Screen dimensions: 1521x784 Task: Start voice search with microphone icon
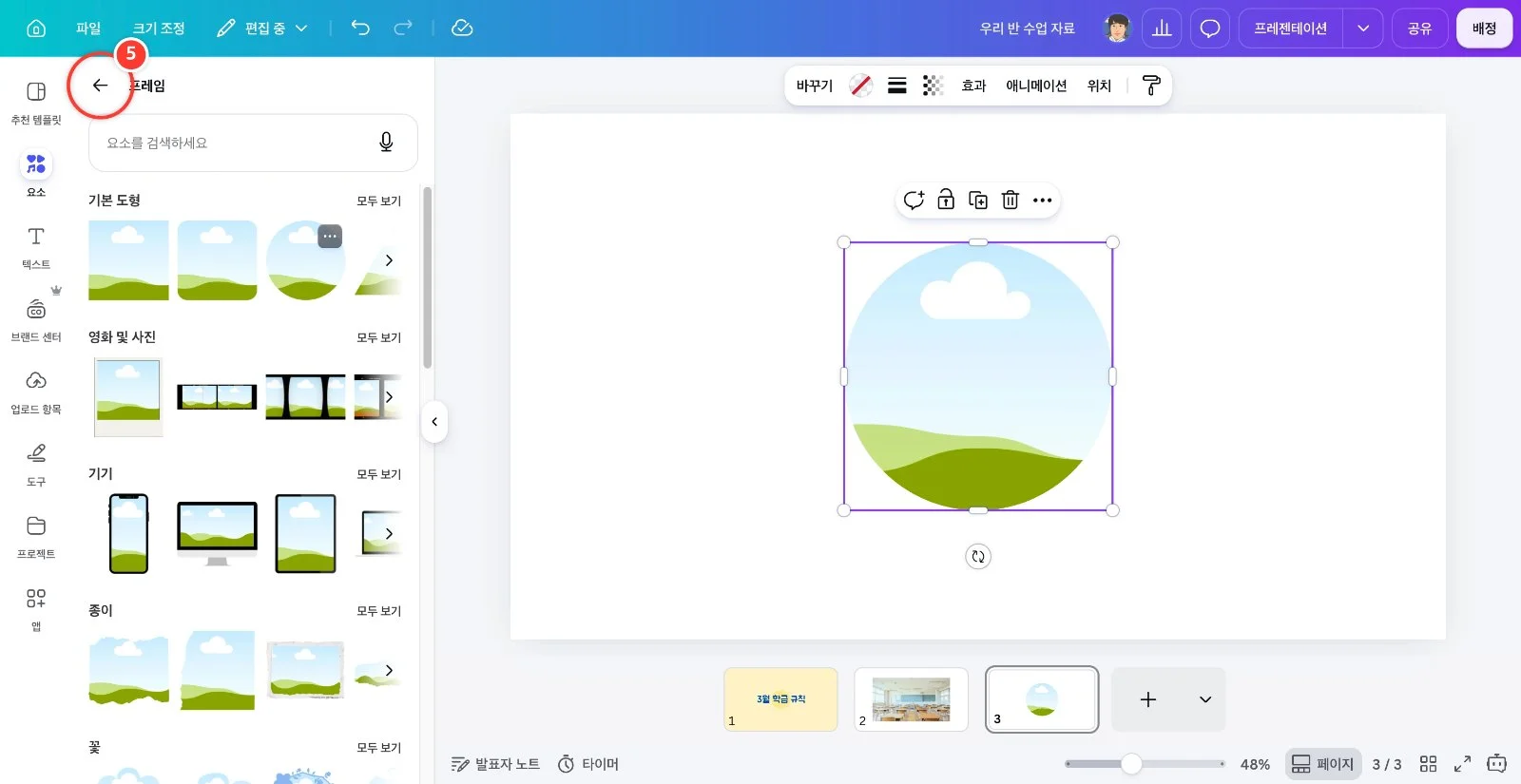(386, 143)
